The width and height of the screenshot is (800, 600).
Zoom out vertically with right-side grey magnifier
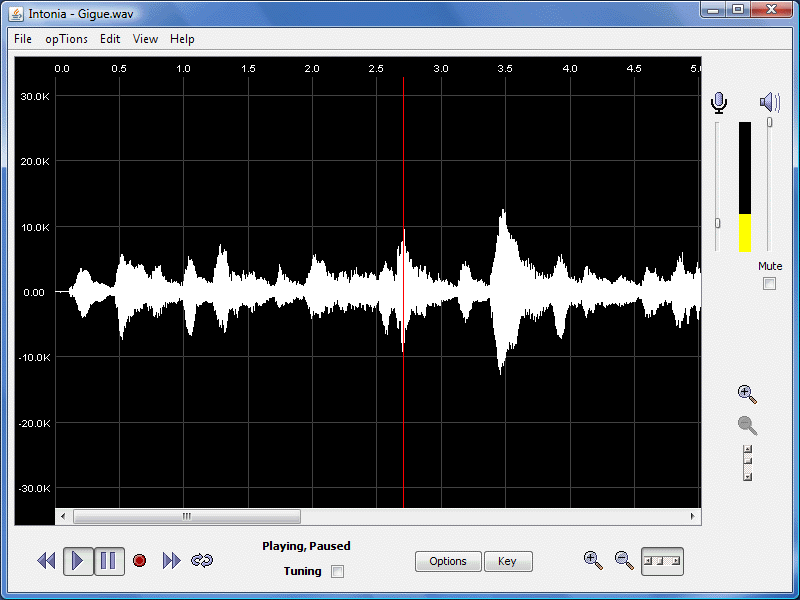[747, 425]
